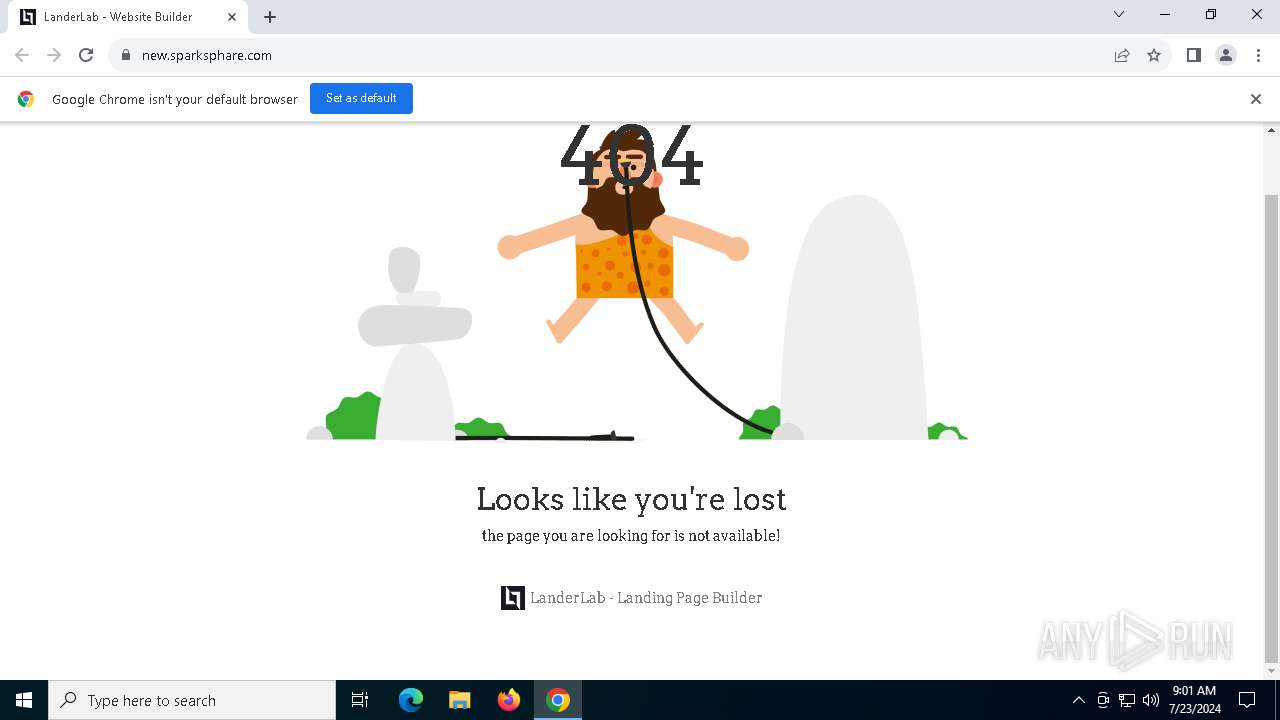
Task: Click the taskbar search box
Action: pos(192,700)
